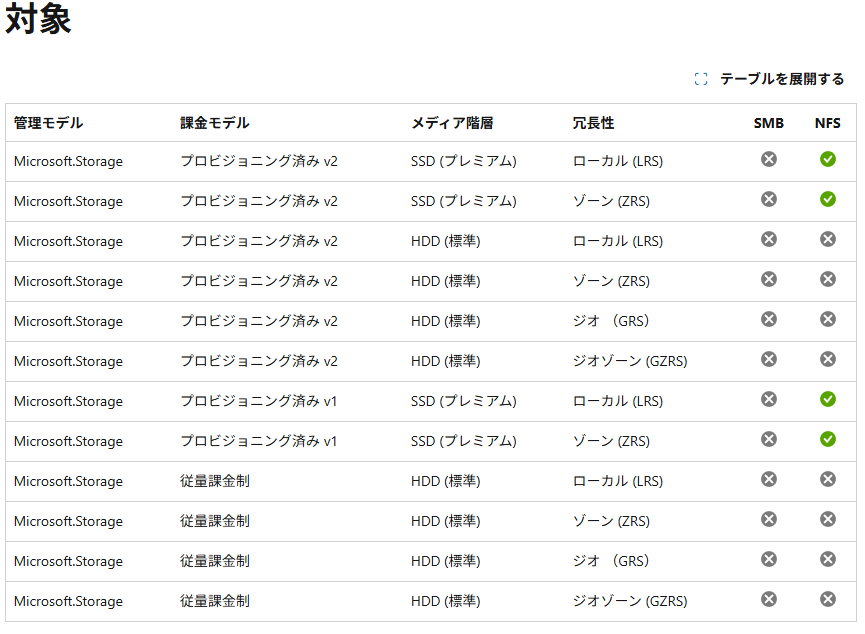
Task: Click the SMB cross icon in the v2 SSD ローカル (LRS) row
Action: 768,159
